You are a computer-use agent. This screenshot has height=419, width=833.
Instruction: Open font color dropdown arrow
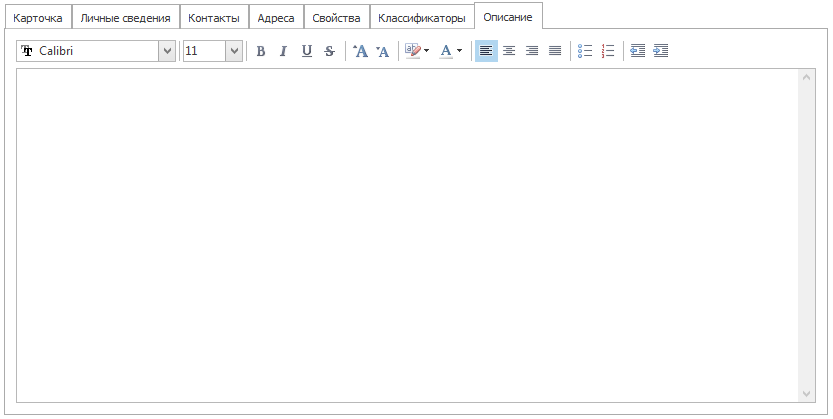point(460,51)
